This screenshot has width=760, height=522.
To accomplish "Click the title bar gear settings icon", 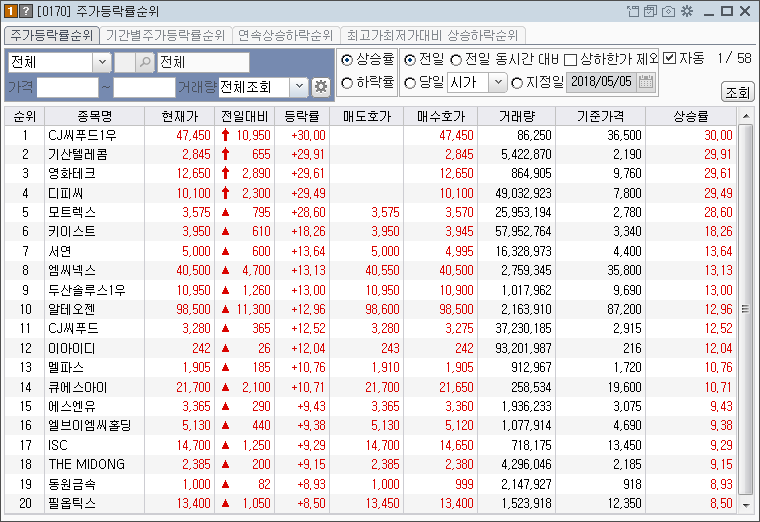I will (687, 11).
